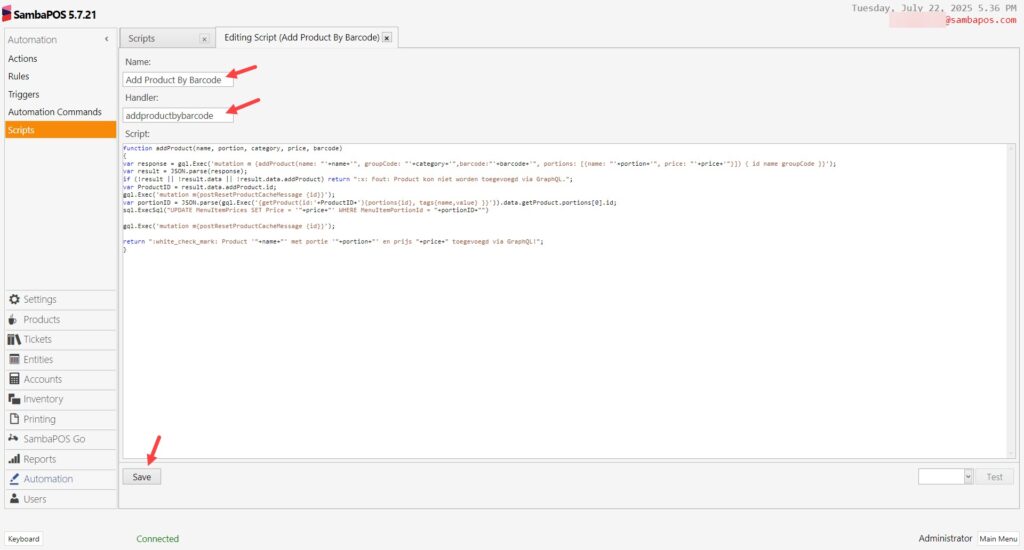Open the Reports section label
1024x550 pixels.
pos(39,459)
